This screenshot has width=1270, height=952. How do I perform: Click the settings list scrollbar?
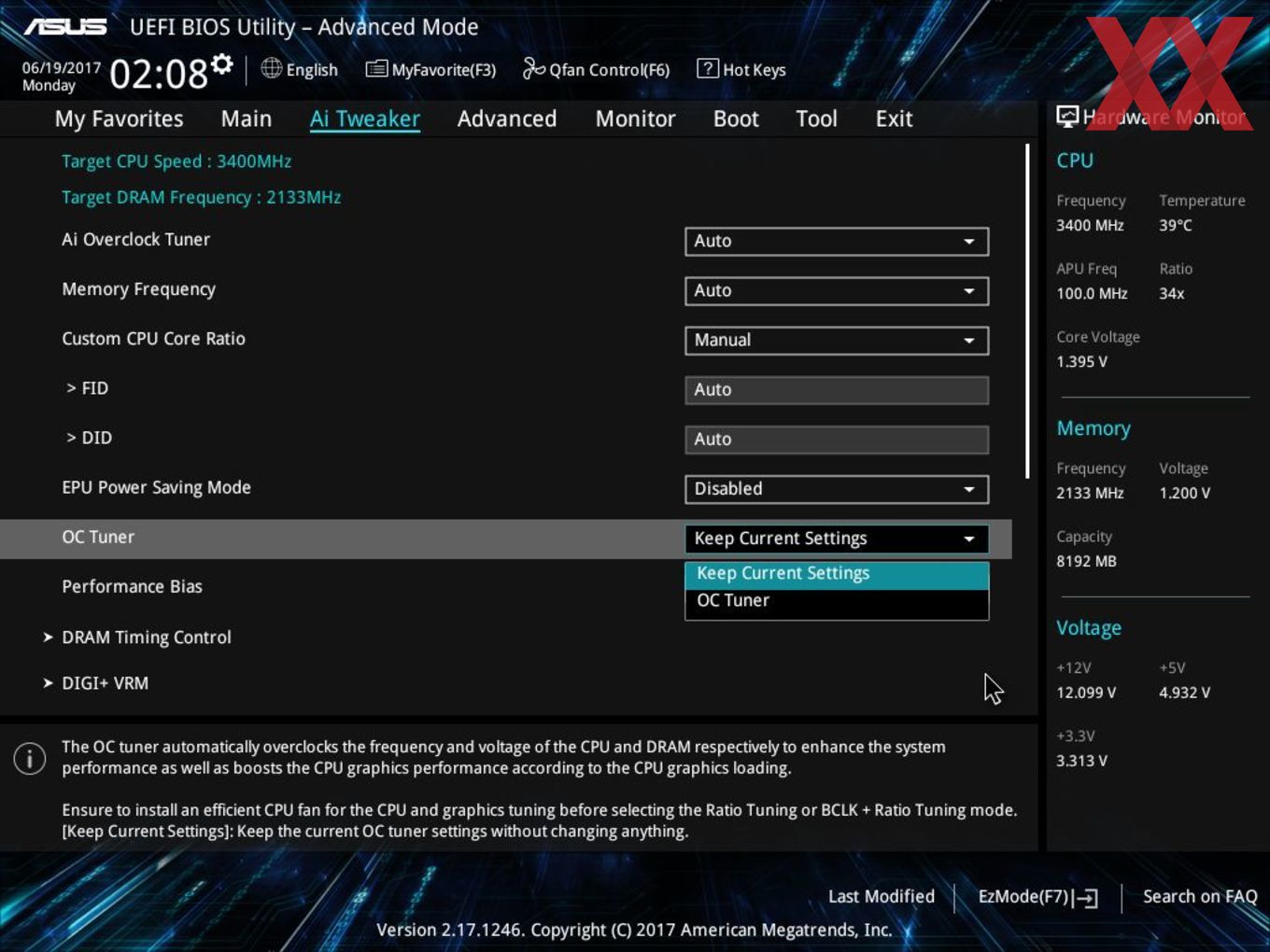pyautogui.click(x=1027, y=311)
